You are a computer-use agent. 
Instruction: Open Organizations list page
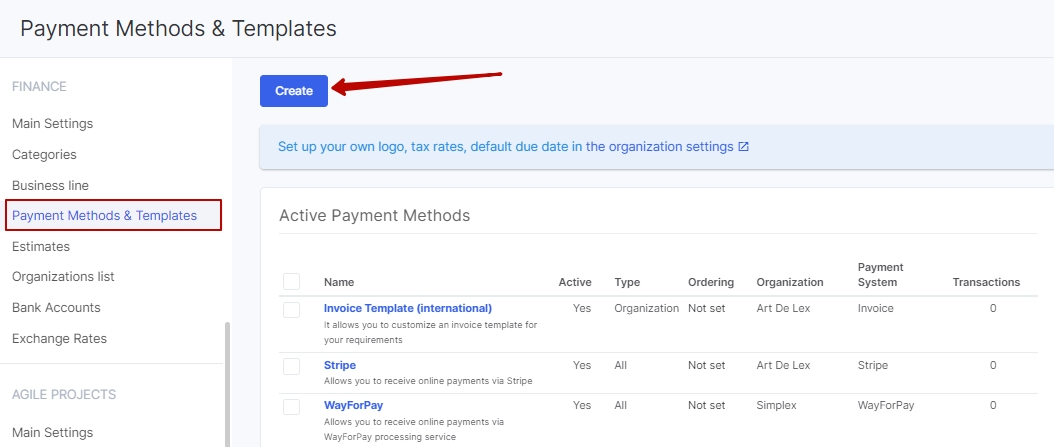point(63,277)
